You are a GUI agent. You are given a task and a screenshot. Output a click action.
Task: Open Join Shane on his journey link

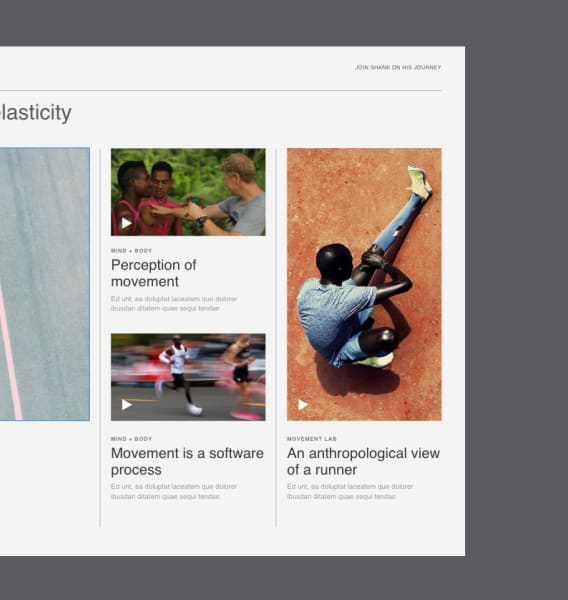[x=398, y=67]
